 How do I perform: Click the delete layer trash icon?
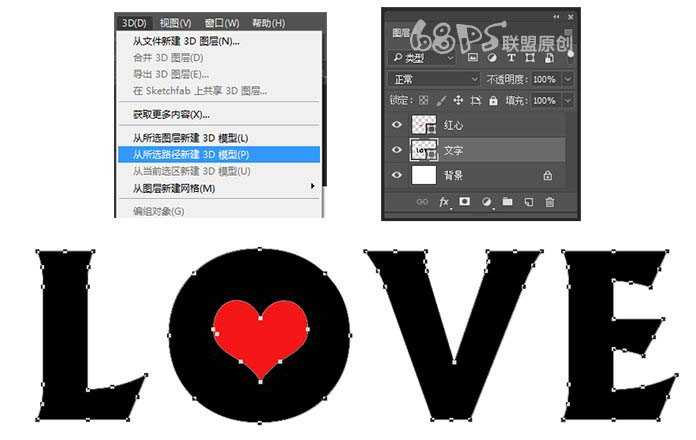pos(549,202)
